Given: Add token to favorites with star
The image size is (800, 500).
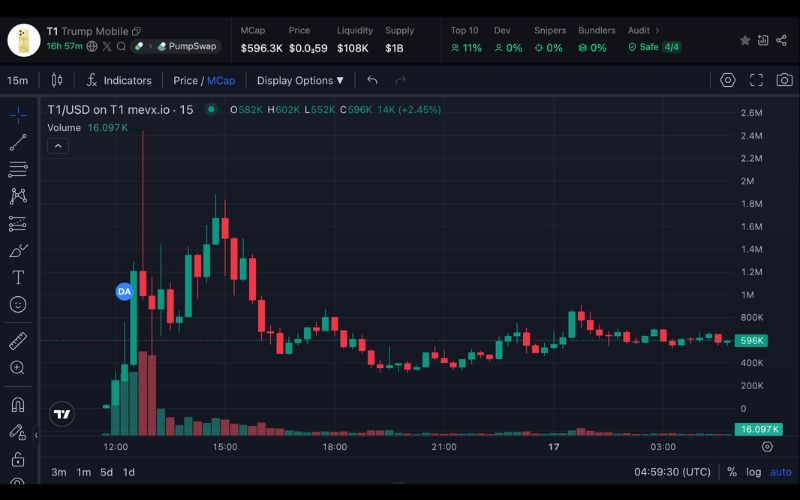Looking at the screenshot, I should pos(745,40).
